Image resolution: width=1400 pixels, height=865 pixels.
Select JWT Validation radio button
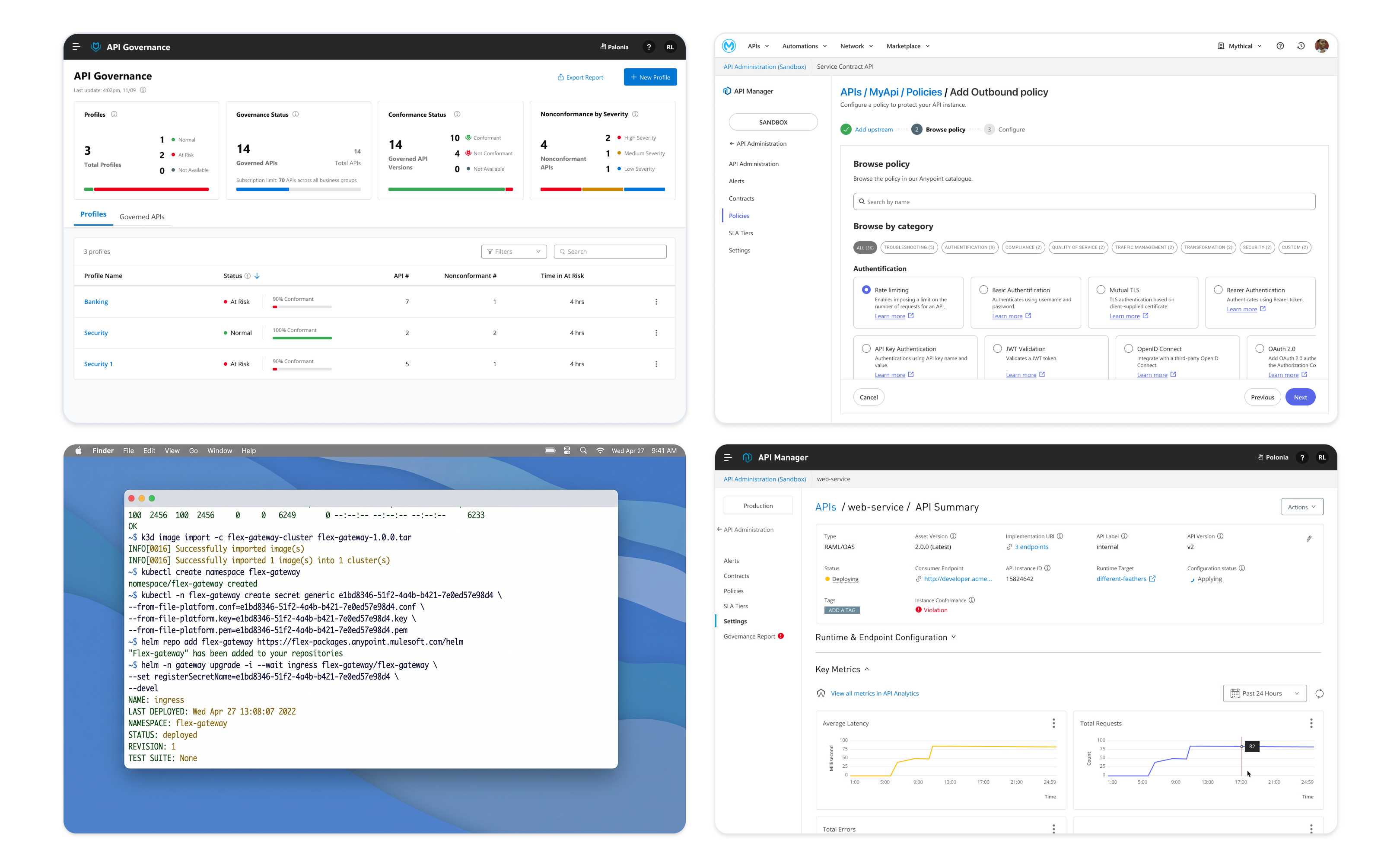(997, 348)
